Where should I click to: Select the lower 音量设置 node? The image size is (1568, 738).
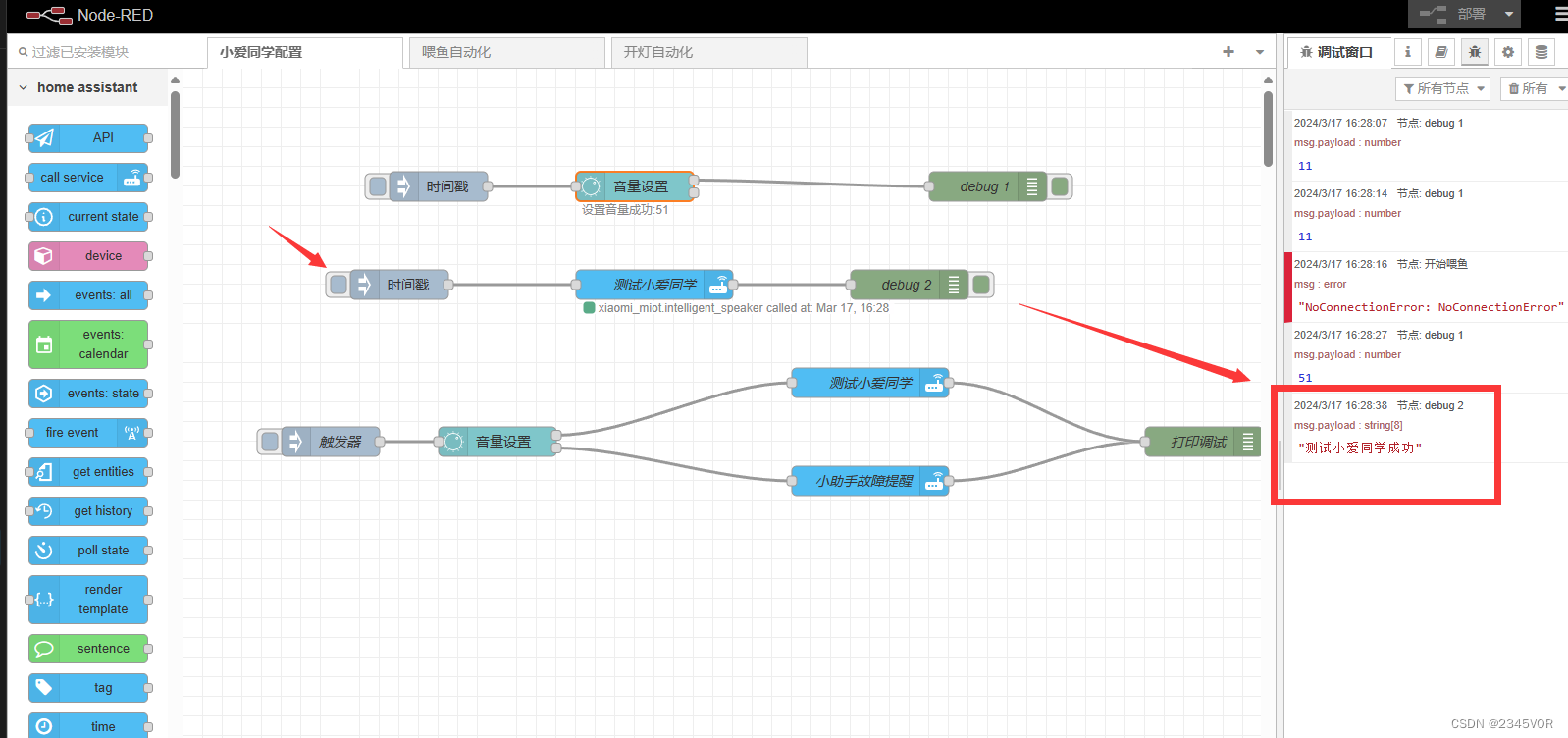click(x=497, y=442)
